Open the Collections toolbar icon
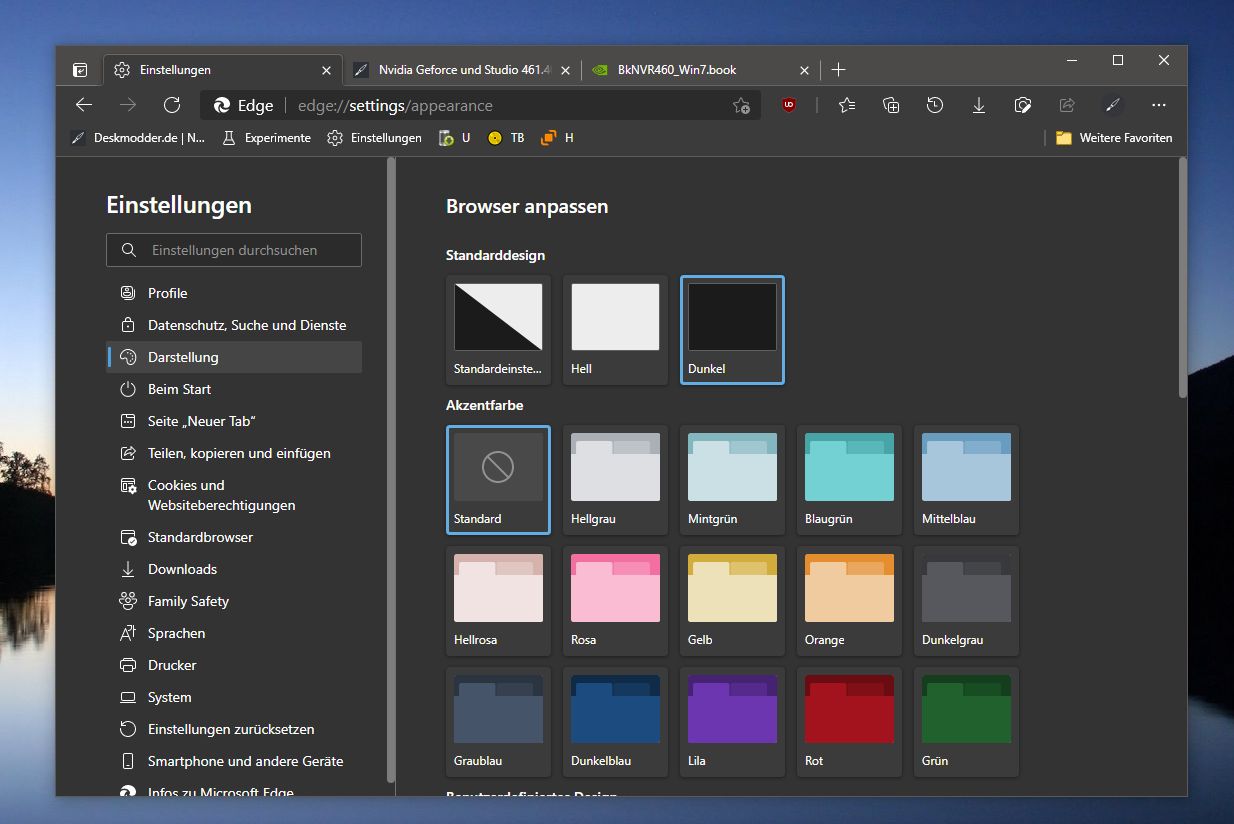The height and width of the screenshot is (824, 1234). (891, 105)
